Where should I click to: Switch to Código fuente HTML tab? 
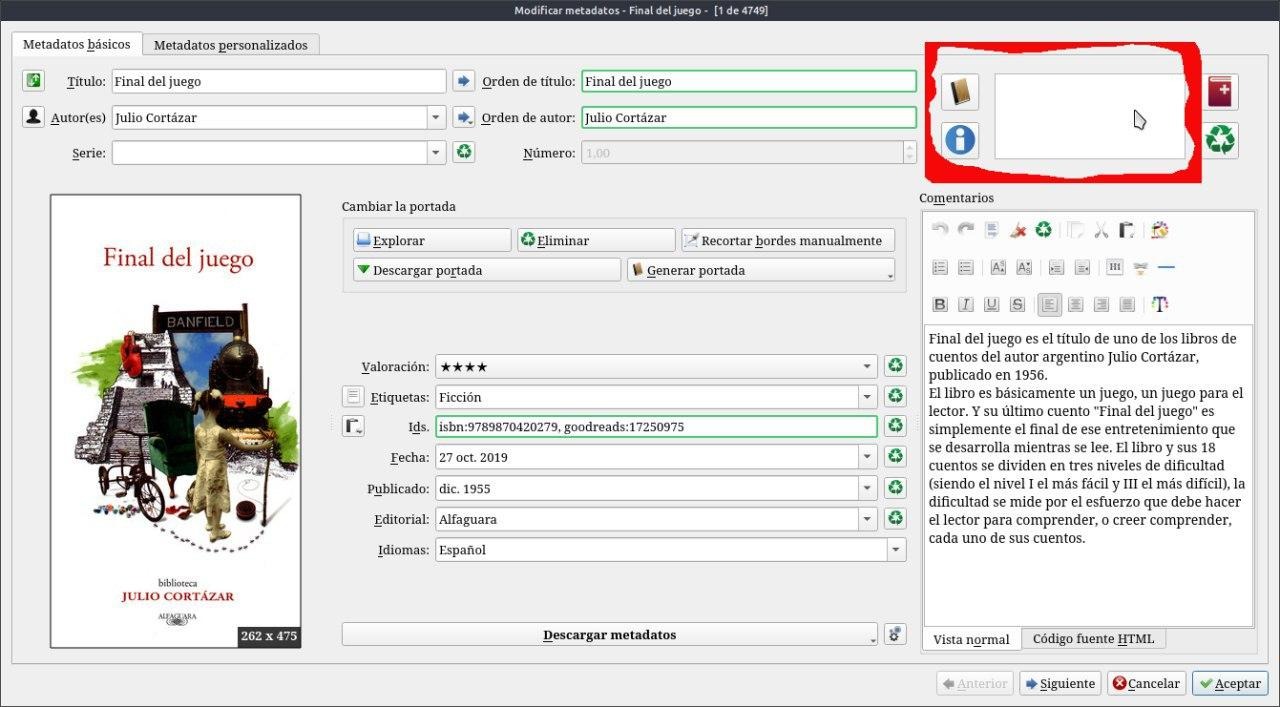click(x=1093, y=639)
